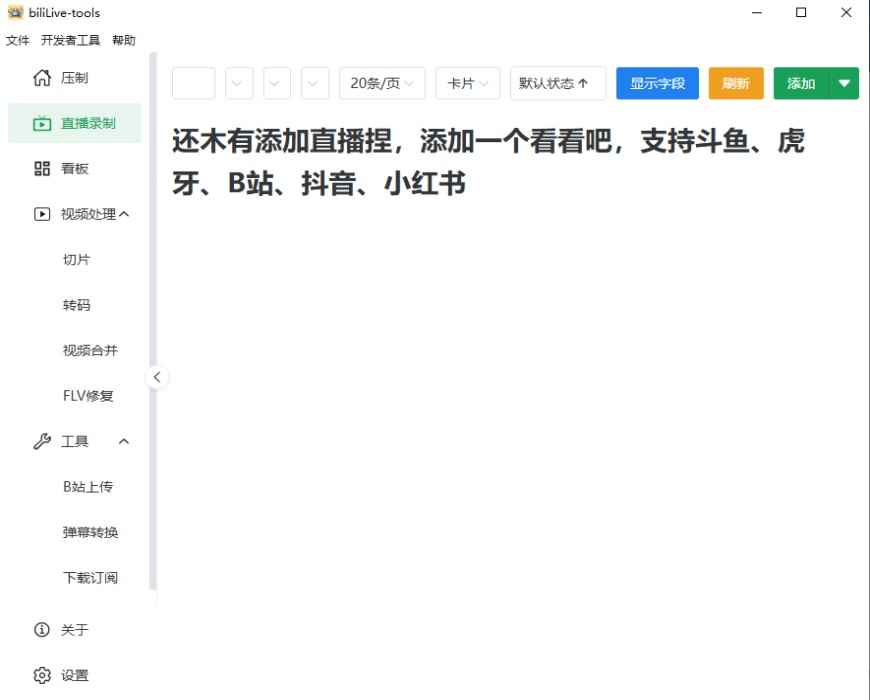Open the 看板 dashboard grid icon

point(42,169)
